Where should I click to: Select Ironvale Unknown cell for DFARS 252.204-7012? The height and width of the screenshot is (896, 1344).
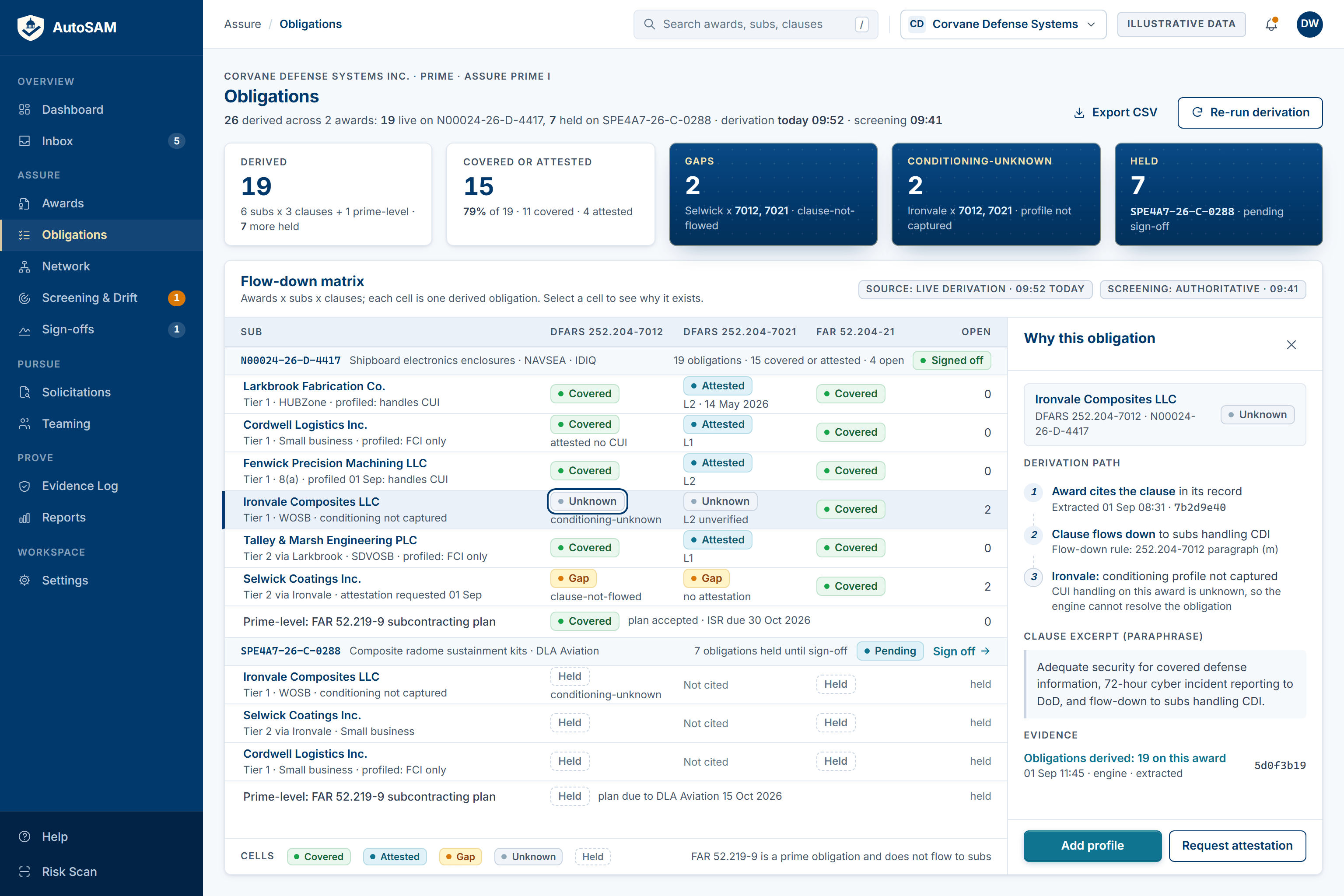pos(587,501)
